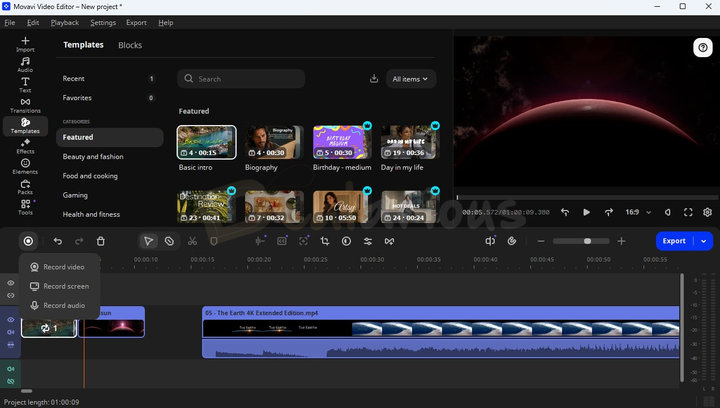Open the Settings menu
Viewport: 720px width, 408px height.
[103, 22]
